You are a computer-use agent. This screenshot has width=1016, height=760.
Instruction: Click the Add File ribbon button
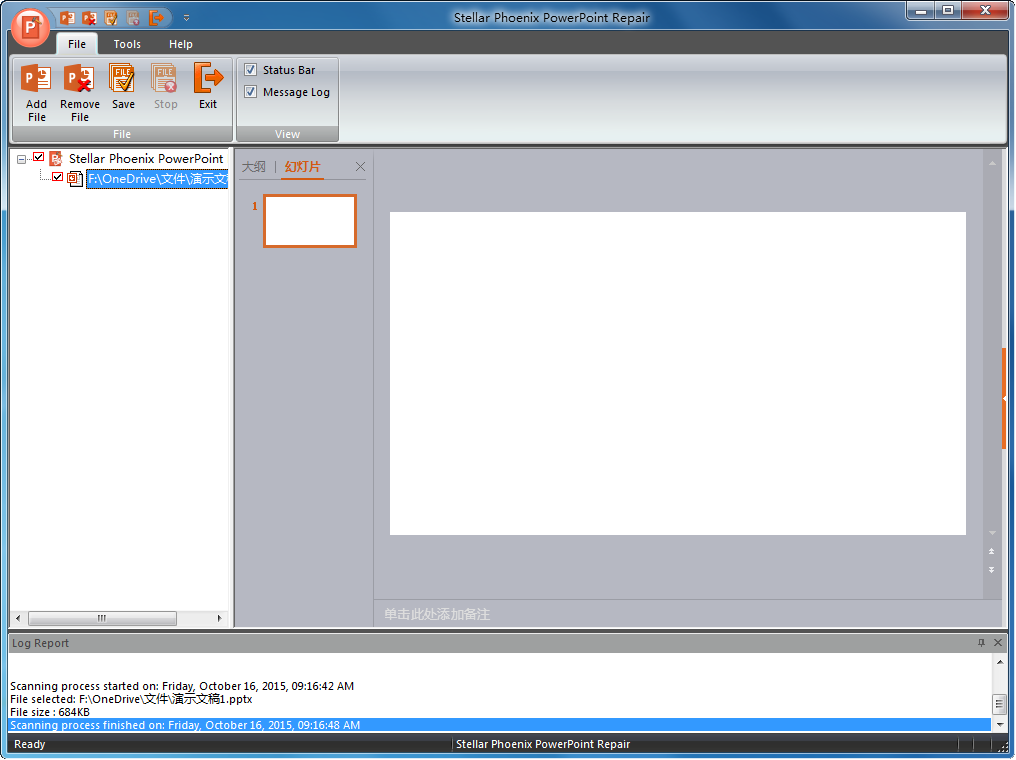click(37, 92)
